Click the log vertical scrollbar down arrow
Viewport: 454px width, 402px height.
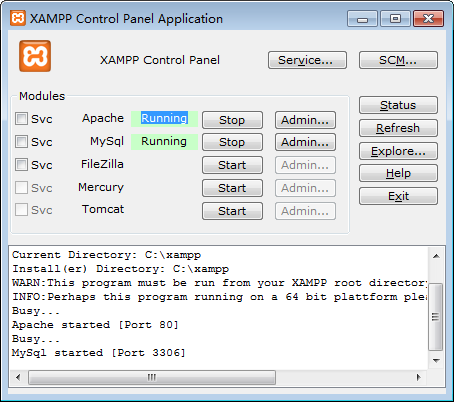(436, 360)
